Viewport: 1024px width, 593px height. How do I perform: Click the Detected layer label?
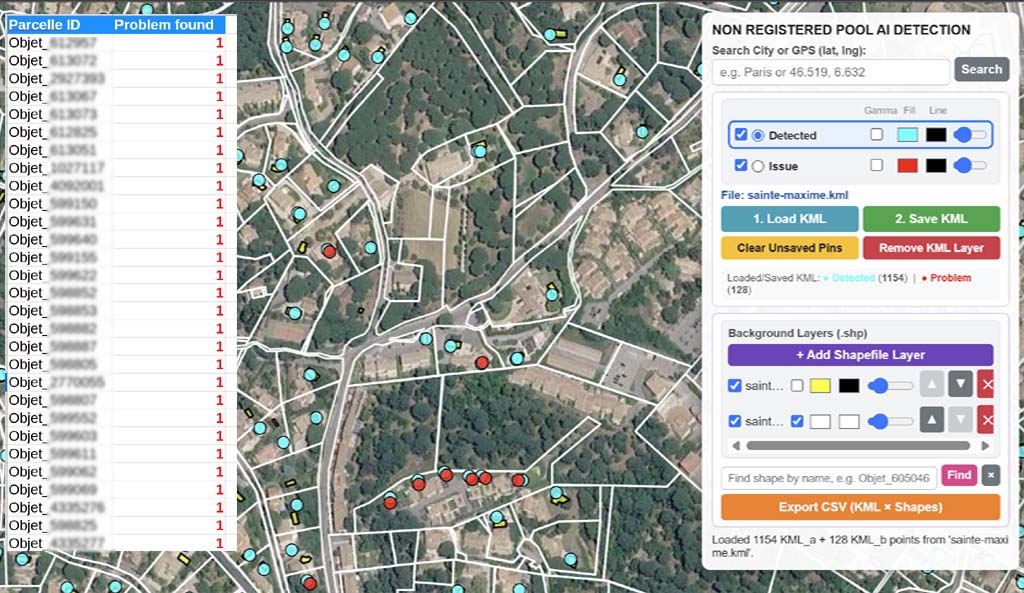pos(792,135)
